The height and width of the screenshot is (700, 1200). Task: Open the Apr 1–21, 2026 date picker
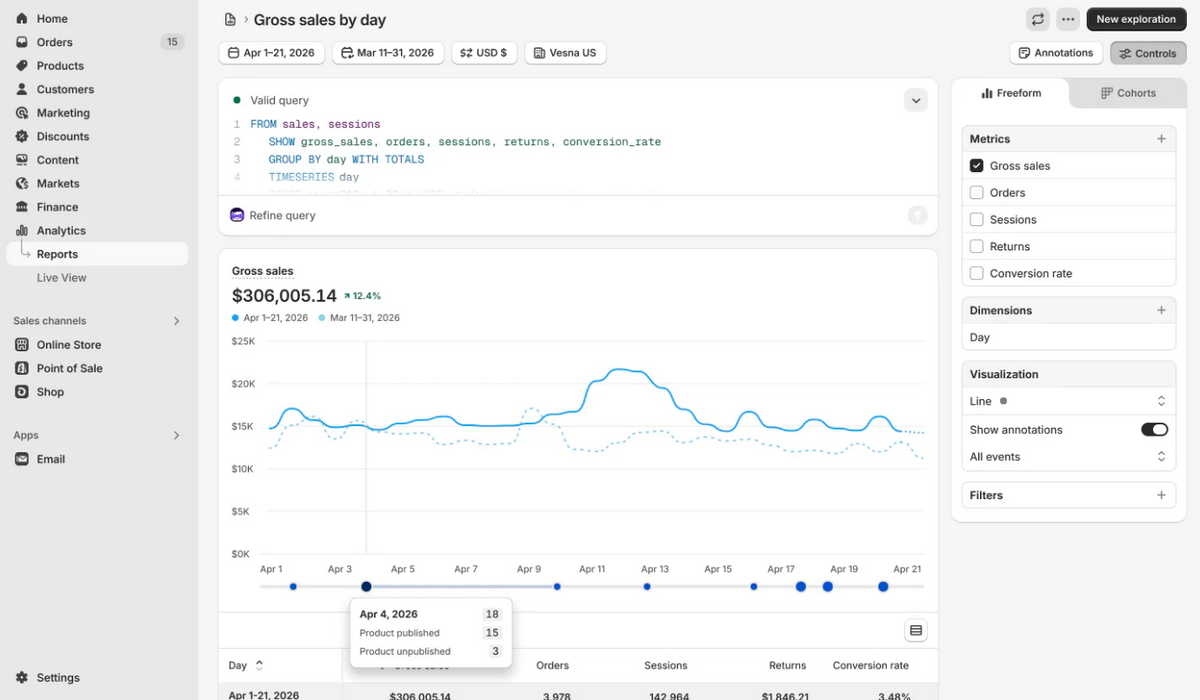[271, 53]
